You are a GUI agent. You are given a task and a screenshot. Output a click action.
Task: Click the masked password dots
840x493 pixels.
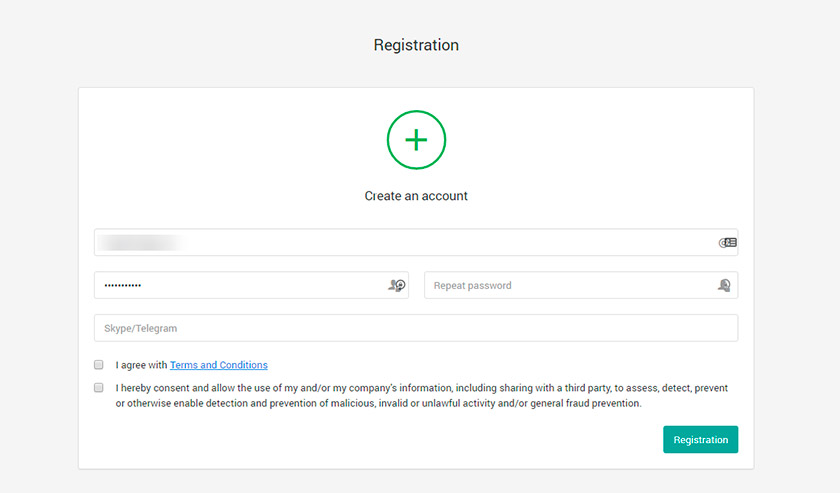click(x=123, y=286)
